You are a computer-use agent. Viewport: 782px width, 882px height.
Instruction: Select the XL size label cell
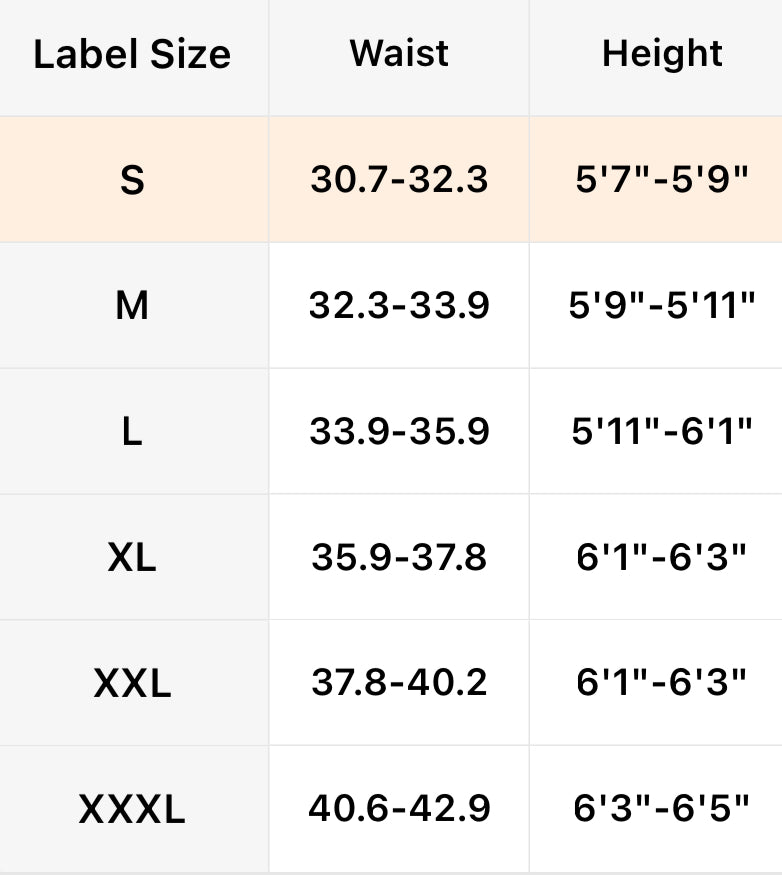(132, 558)
